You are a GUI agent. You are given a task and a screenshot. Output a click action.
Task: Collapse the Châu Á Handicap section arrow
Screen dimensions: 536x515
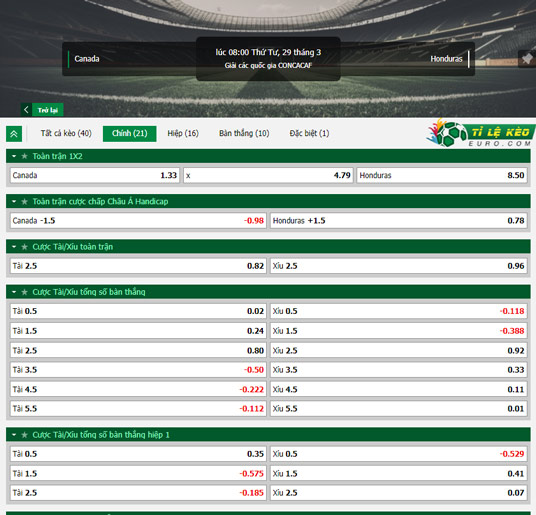pos(14,202)
